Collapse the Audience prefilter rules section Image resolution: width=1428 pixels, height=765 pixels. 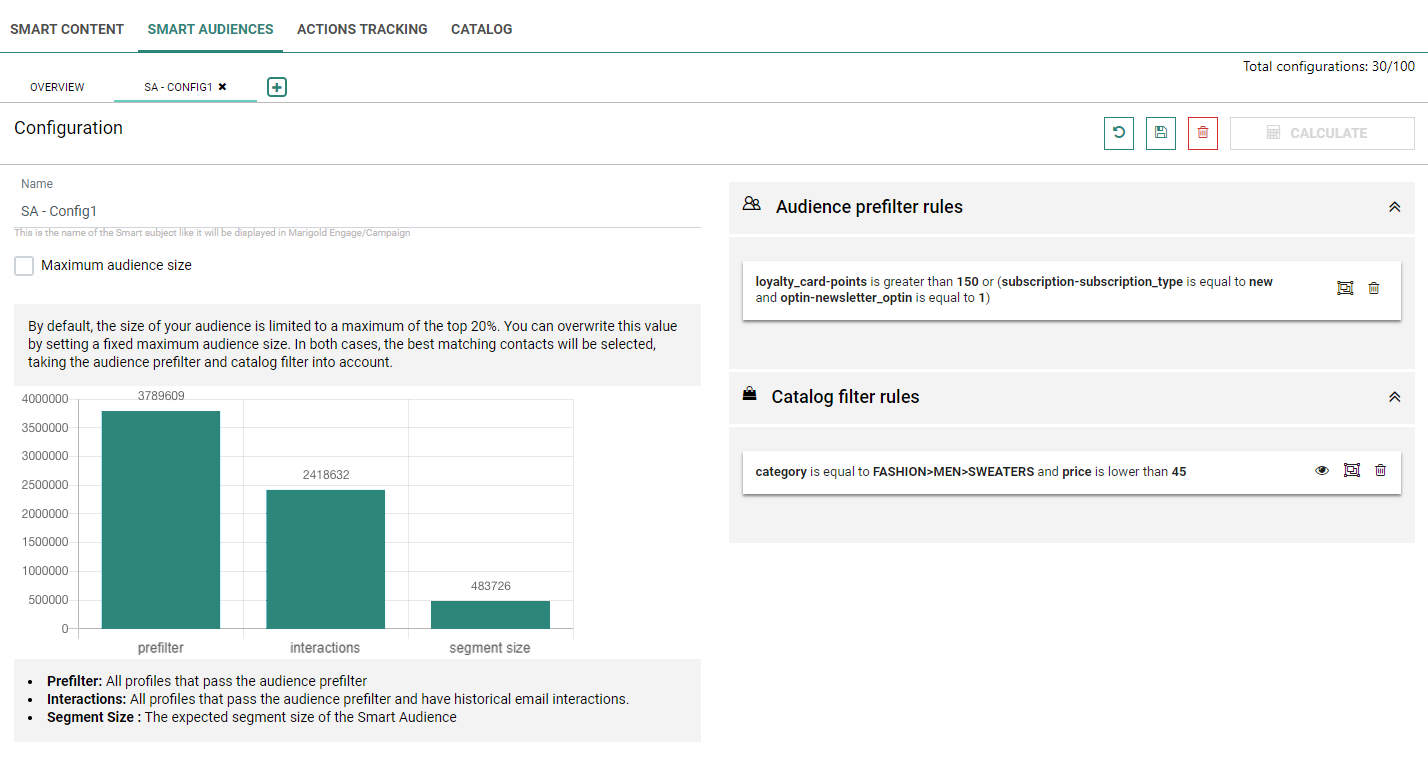tap(1394, 207)
